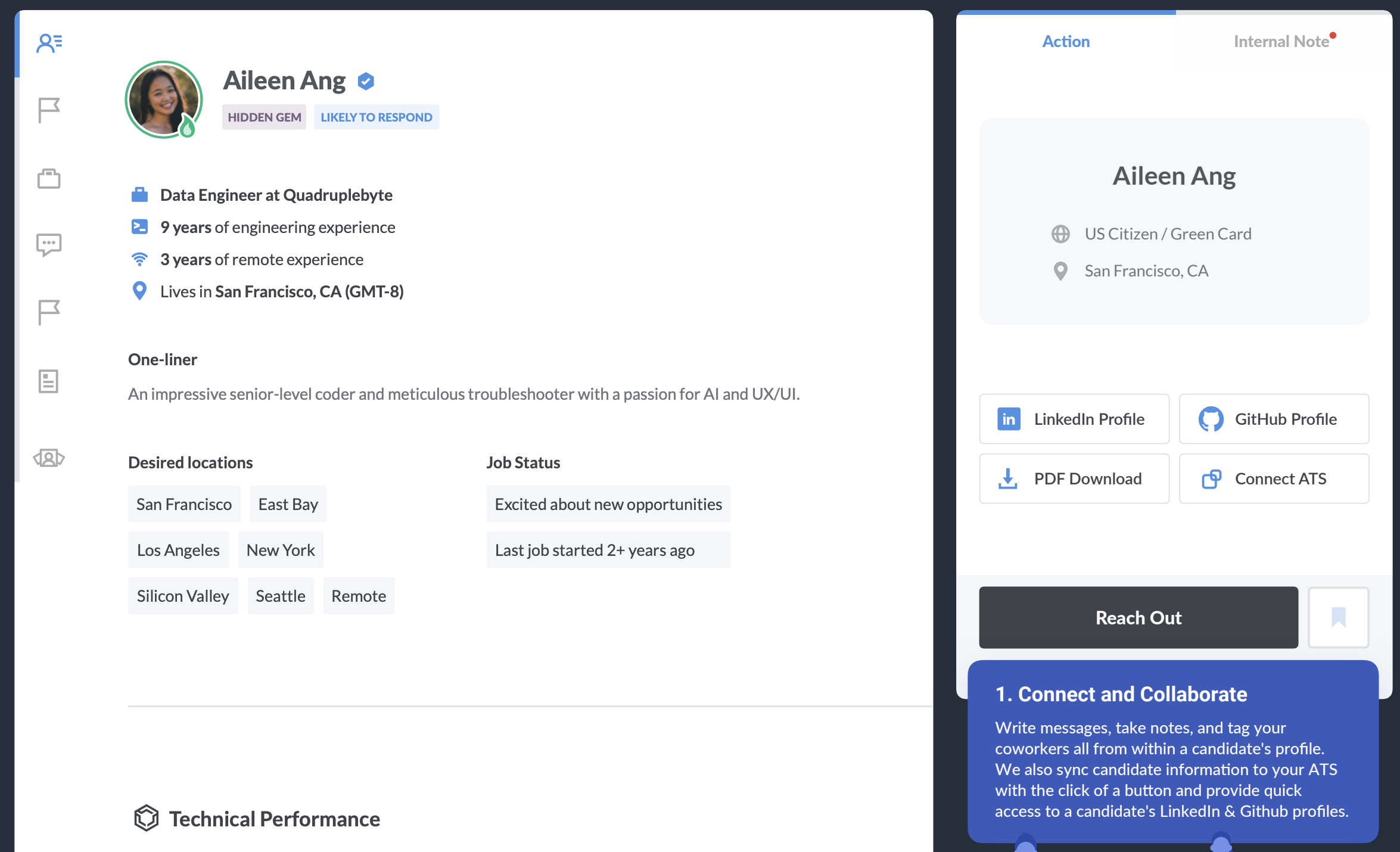The image size is (1400, 852).
Task: Click Aileen Ang's profile photo
Action: click(163, 99)
